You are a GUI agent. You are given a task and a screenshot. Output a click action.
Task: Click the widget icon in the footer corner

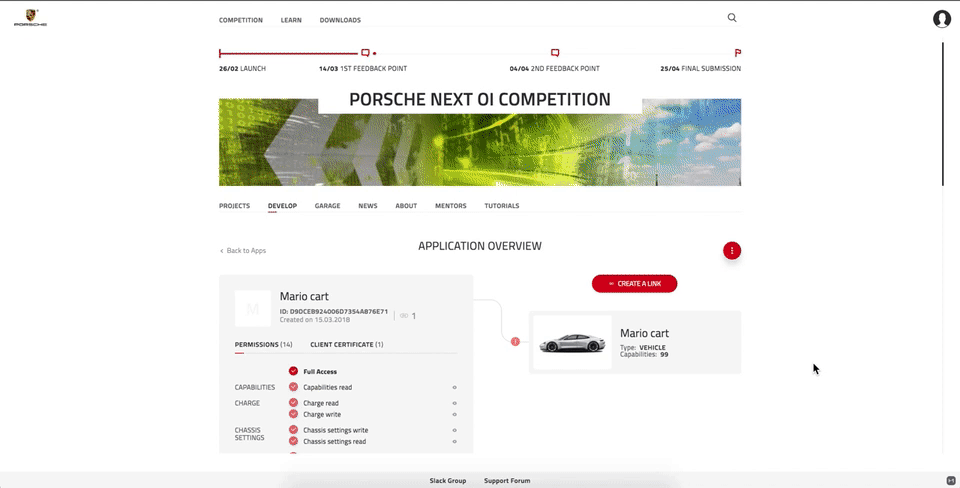pos(950,481)
